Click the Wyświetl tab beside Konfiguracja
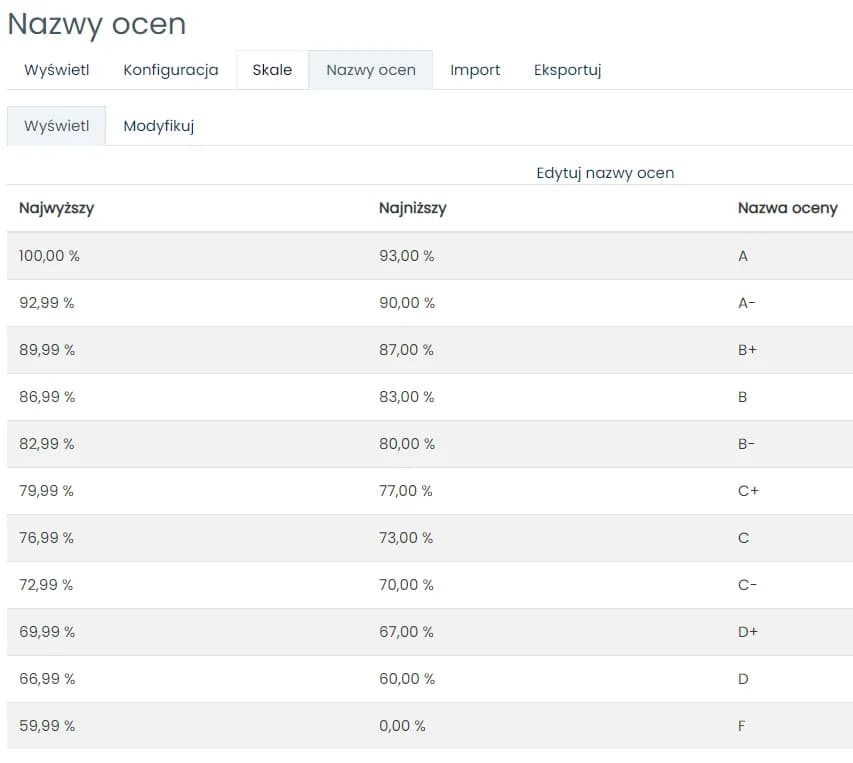This screenshot has width=853, height=763. pos(57,70)
